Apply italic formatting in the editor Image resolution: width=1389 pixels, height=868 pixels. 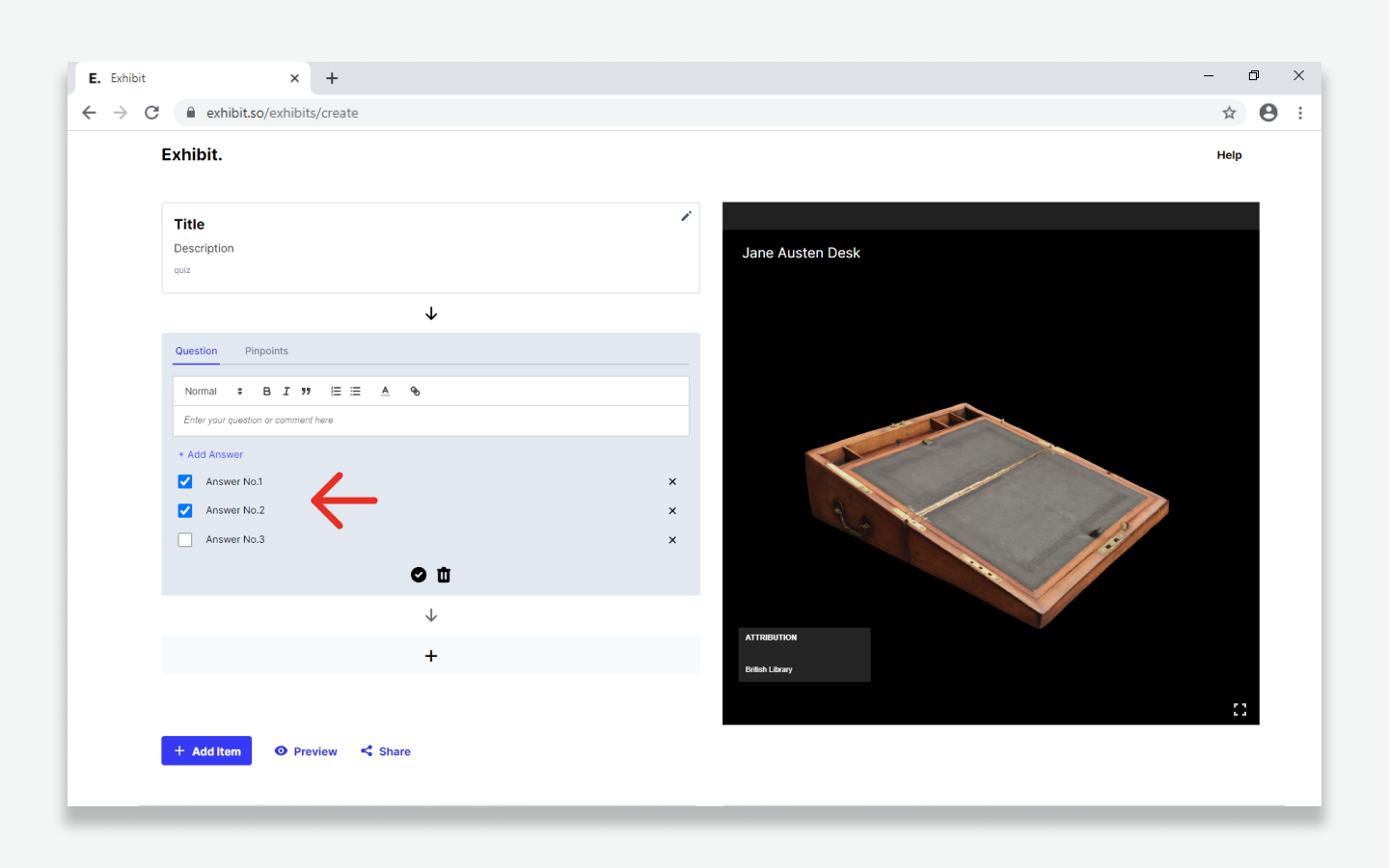pos(286,392)
